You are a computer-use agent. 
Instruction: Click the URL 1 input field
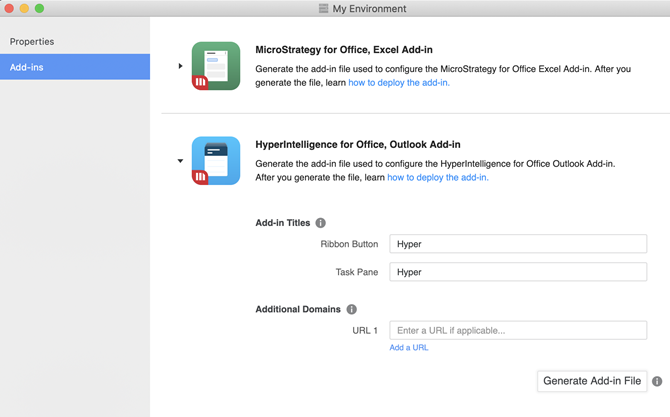tap(517, 330)
